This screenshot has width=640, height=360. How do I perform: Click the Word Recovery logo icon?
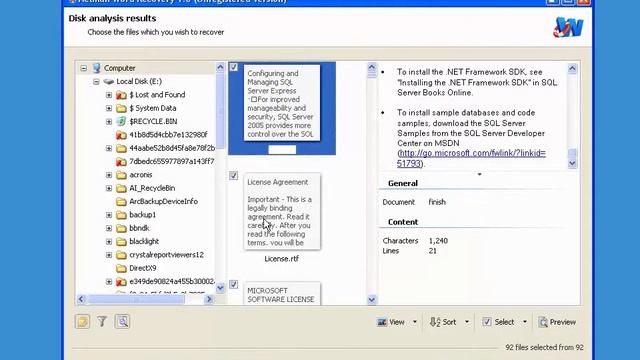[x=568, y=27]
